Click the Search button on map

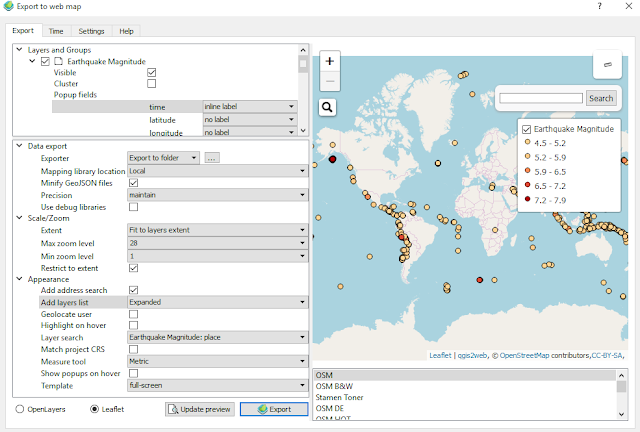click(601, 98)
